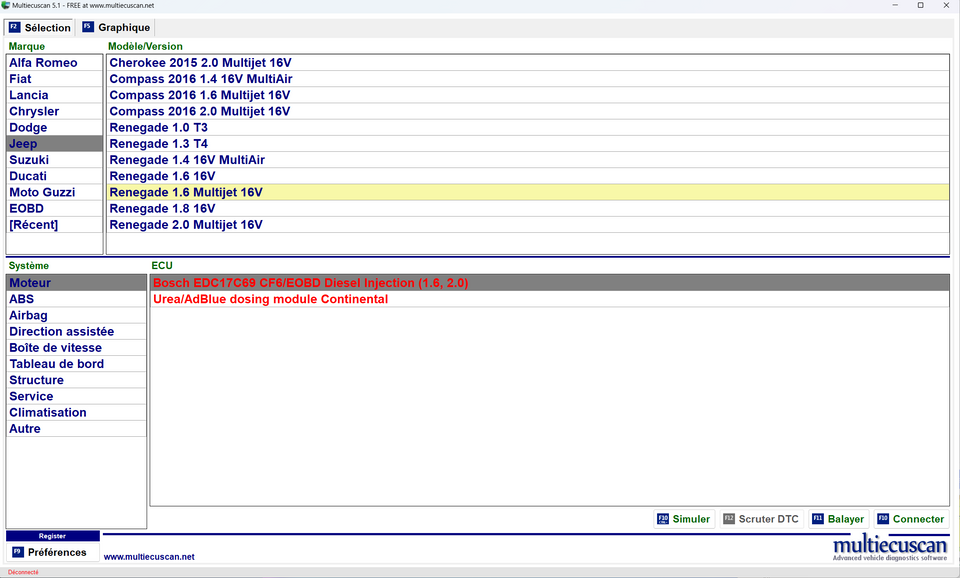Choose Renegade 1.3 T4 model

tap(528, 144)
